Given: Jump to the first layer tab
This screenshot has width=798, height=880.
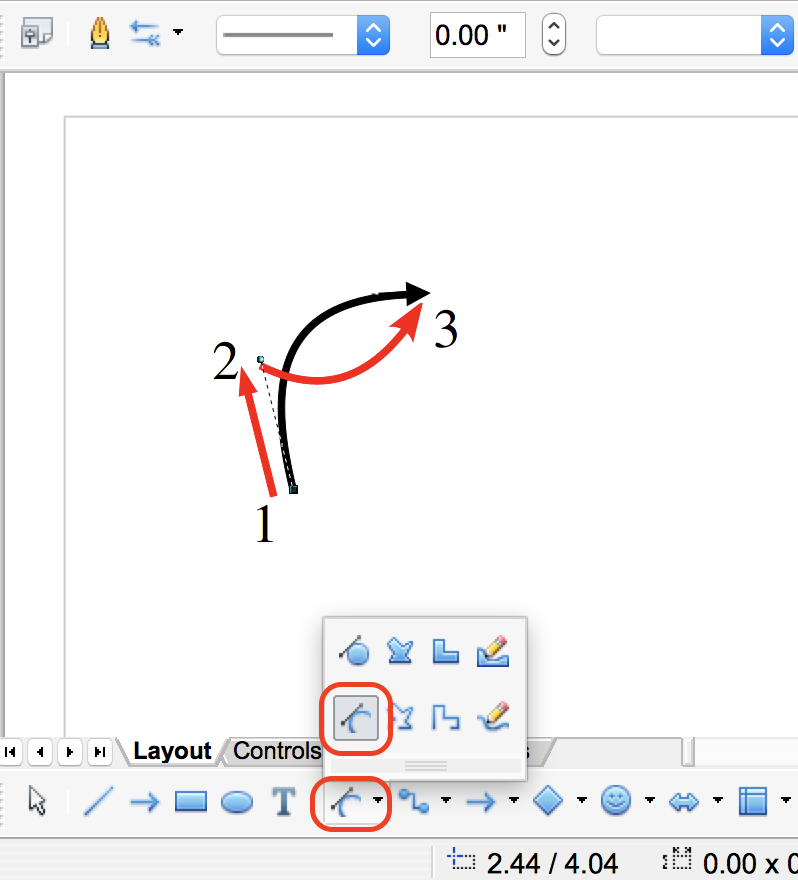Looking at the screenshot, I should 10,751.
